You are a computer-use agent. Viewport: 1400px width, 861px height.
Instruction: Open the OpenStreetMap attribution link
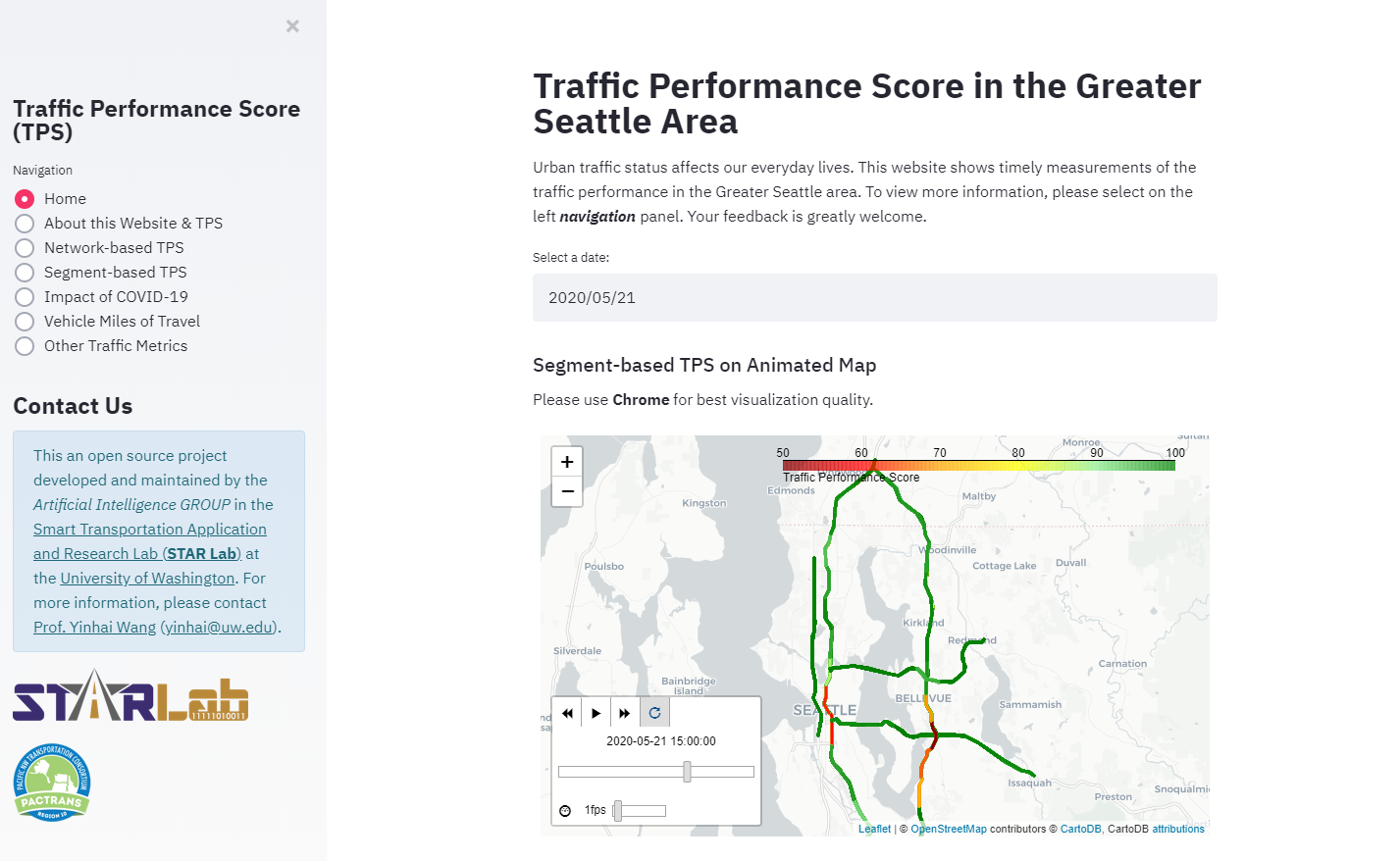(x=948, y=830)
